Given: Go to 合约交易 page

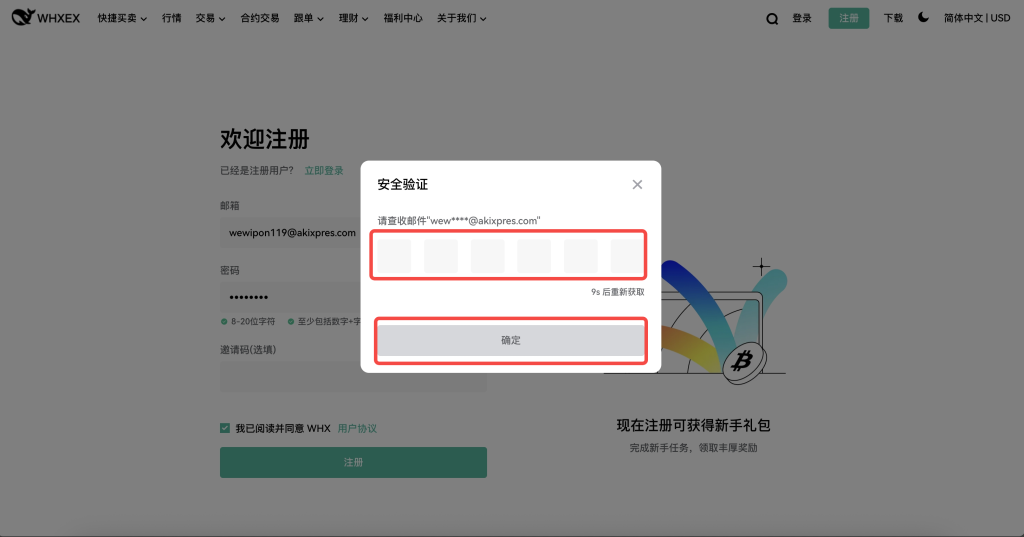Looking at the screenshot, I should click(260, 18).
